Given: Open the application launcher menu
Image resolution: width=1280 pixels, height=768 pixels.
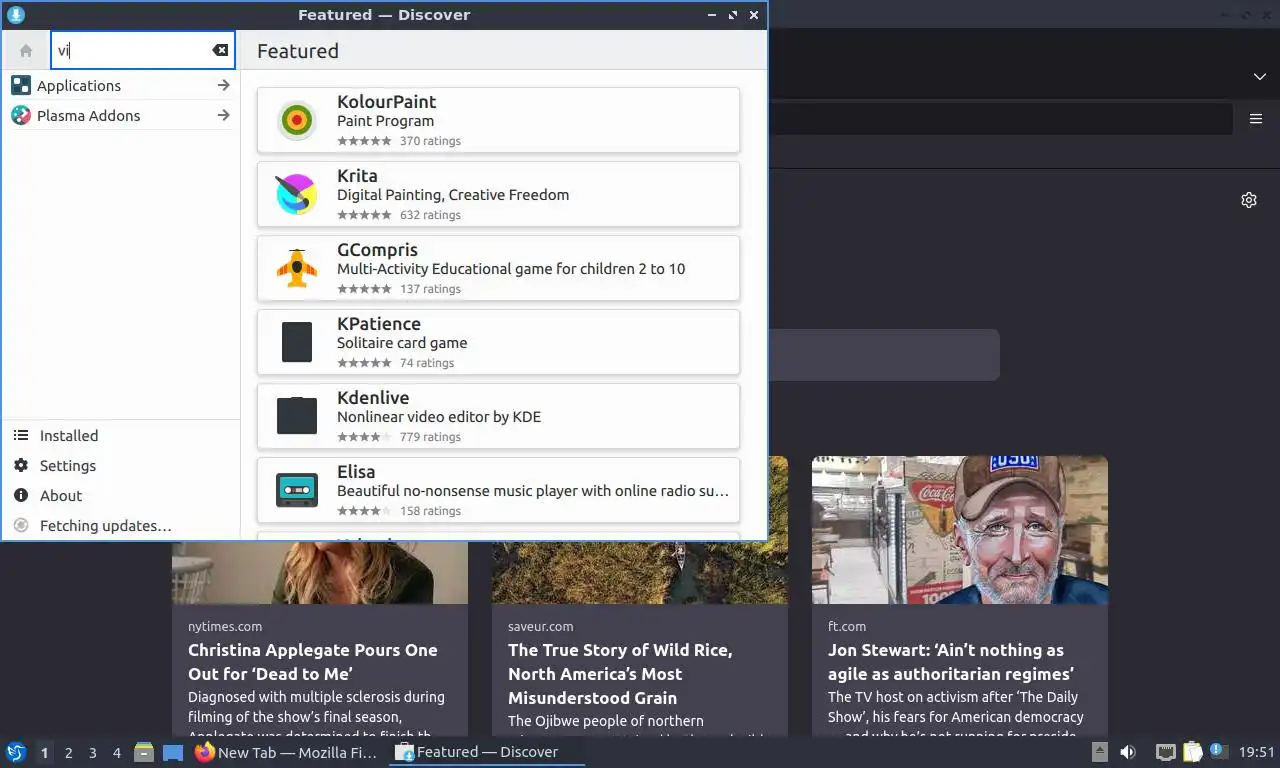Looking at the screenshot, I should 16,752.
